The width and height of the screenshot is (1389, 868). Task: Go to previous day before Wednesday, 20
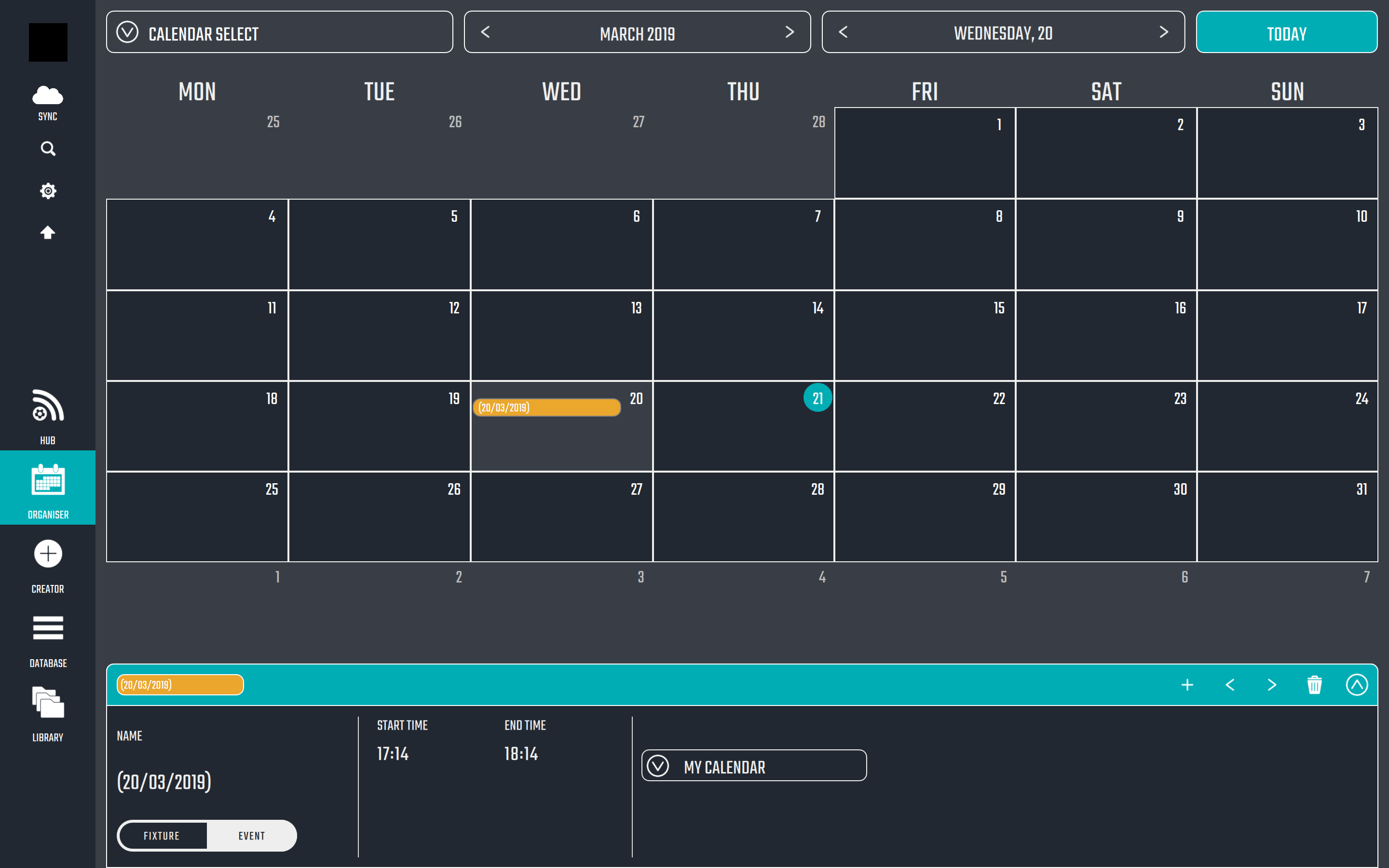[843, 32]
